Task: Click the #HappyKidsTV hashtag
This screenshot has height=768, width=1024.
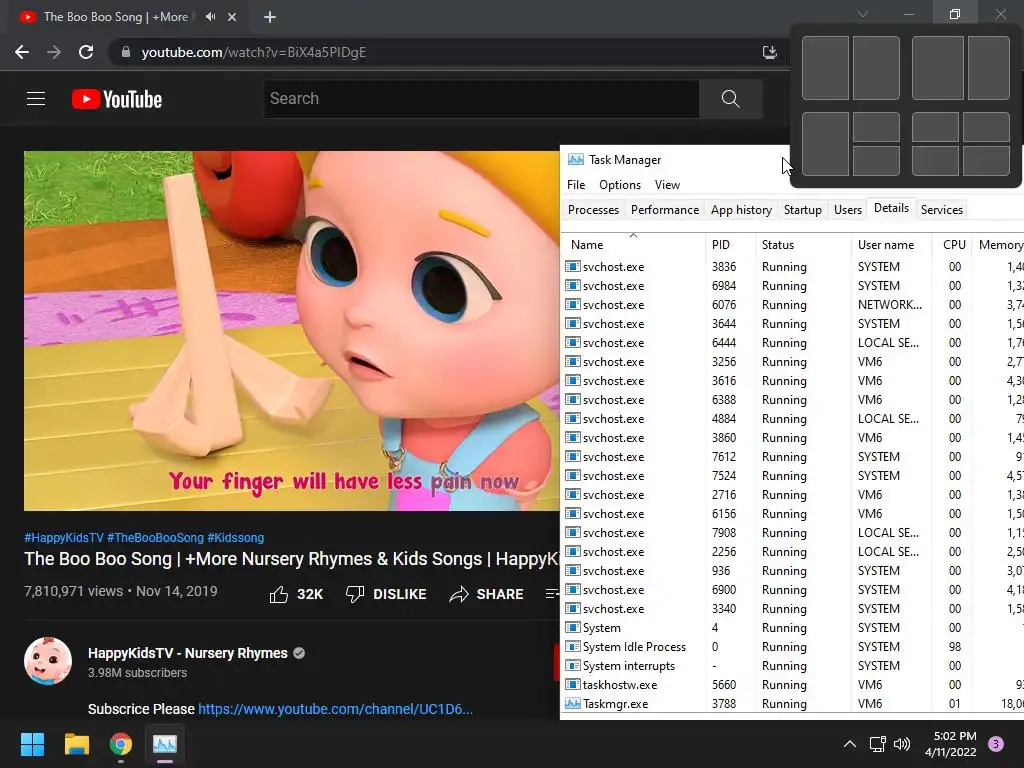Action: coord(64,537)
